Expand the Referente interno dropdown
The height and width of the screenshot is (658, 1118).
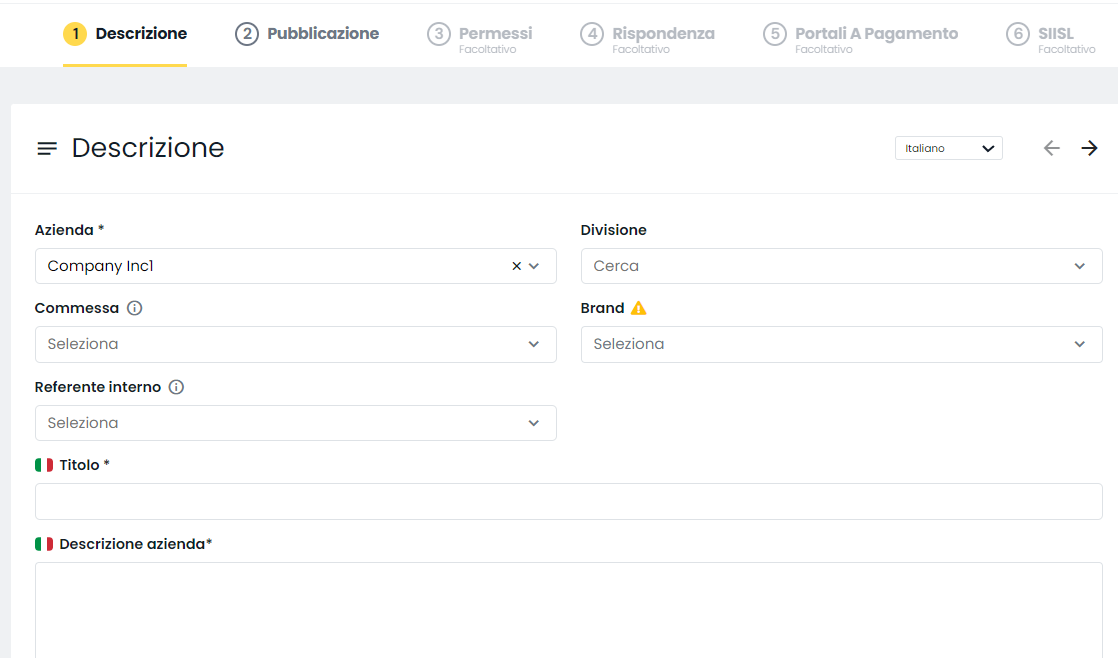295,423
